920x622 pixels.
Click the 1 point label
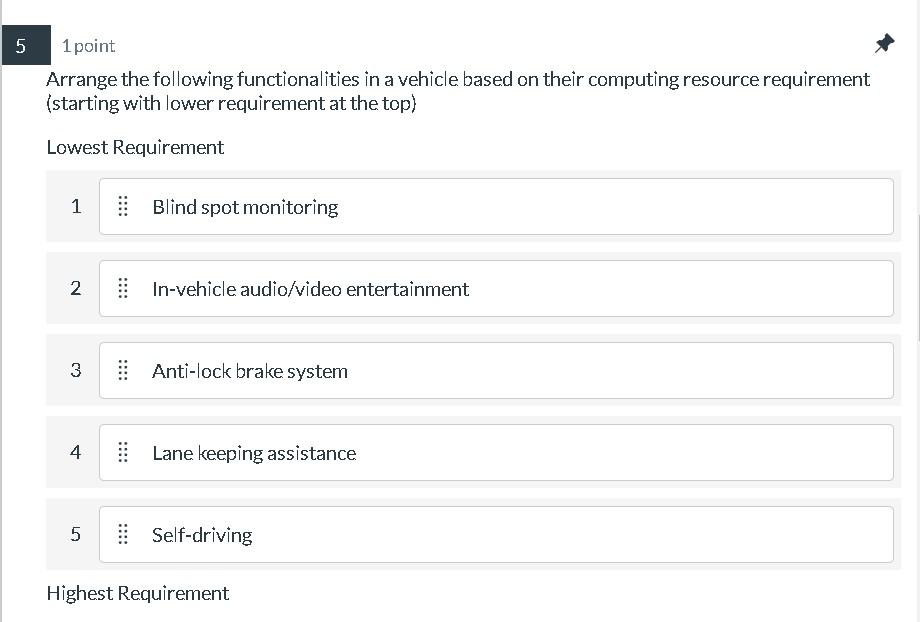point(88,46)
